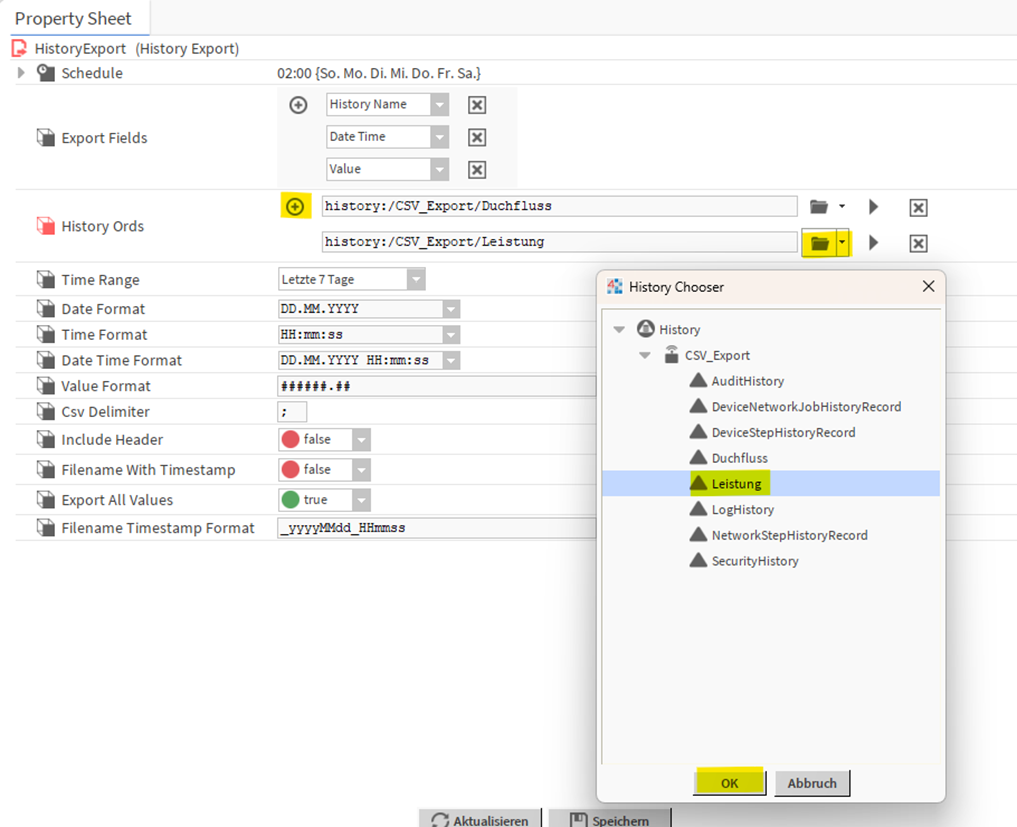
Task: Click the Duchfluss history ord field
Action: coord(559,206)
